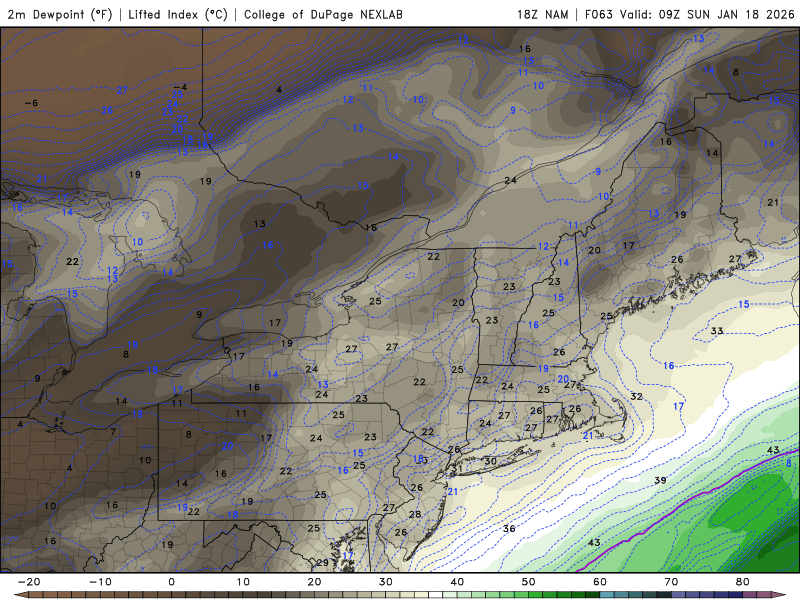
Task: Pick the brown colorbar segment below -20
Action: point(21,595)
